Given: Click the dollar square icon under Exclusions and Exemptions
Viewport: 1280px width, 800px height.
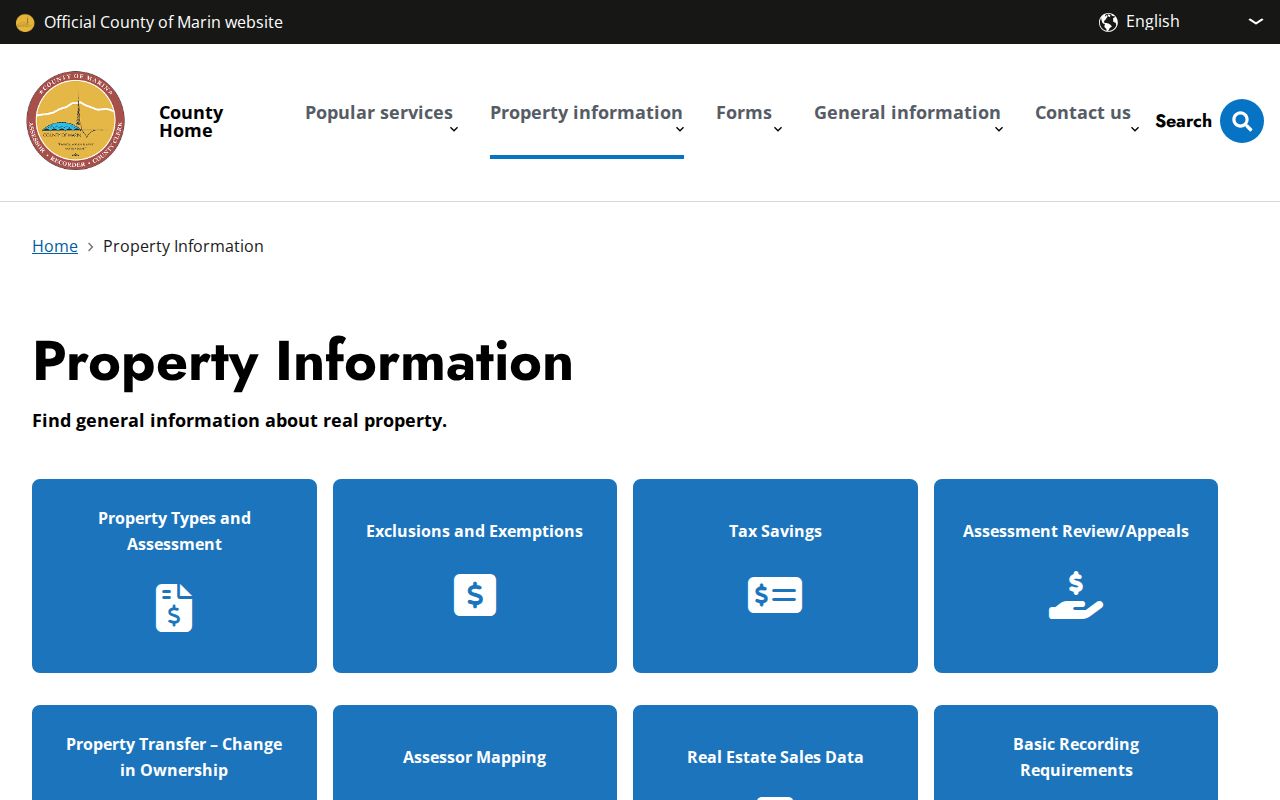Looking at the screenshot, I should coord(475,595).
